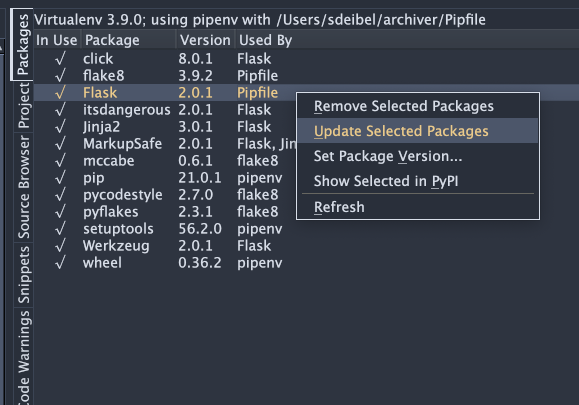Toggle the In Use checkmark for wheel
The image size is (579, 405).
pos(60,262)
